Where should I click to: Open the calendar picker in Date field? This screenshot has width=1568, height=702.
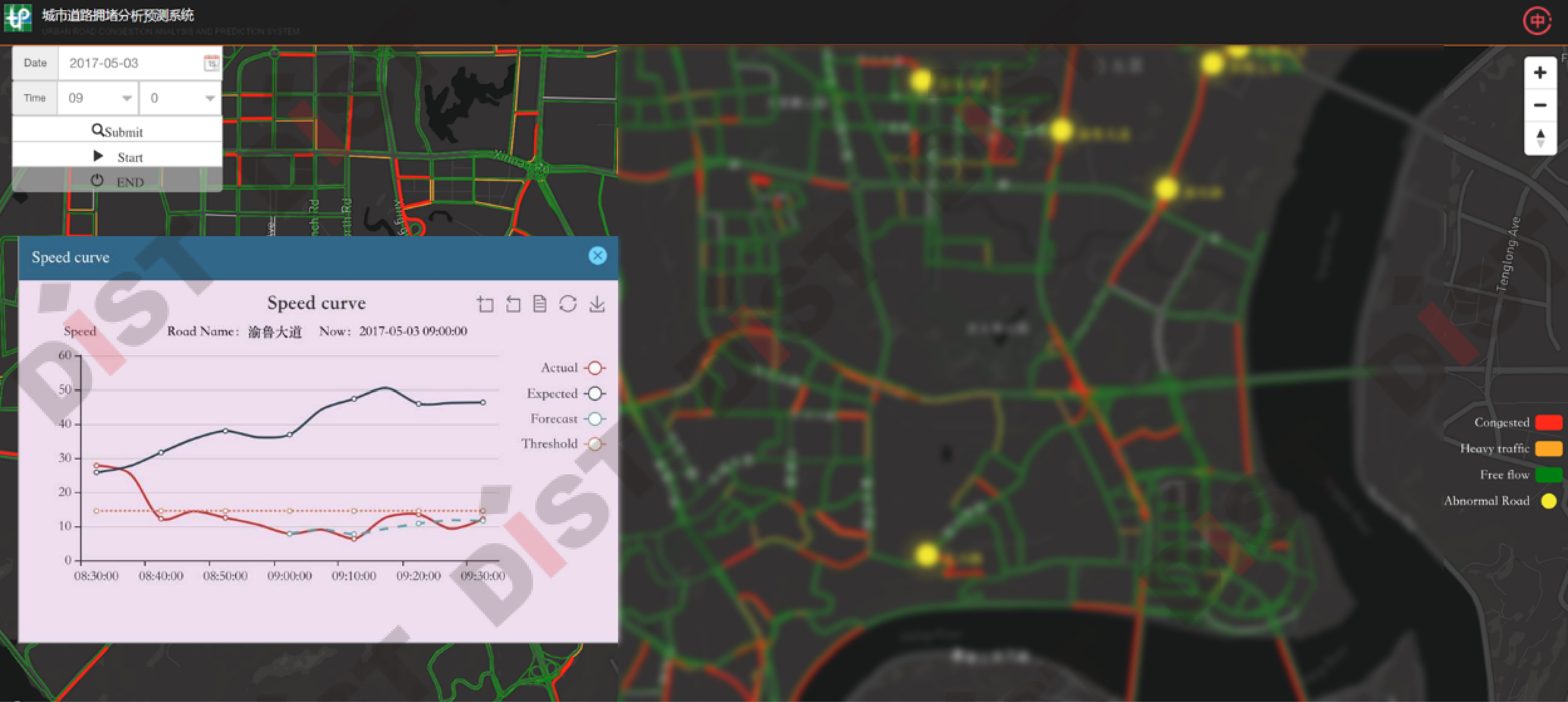click(211, 63)
